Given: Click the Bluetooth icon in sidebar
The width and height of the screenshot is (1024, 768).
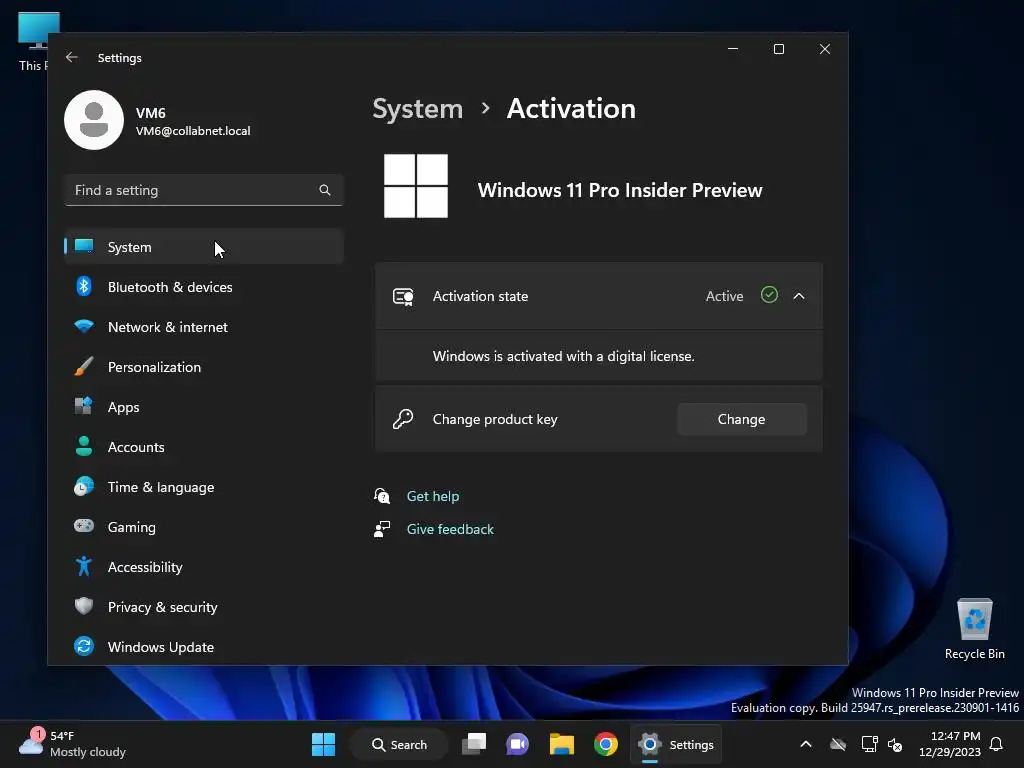Looking at the screenshot, I should click(x=84, y=287).
